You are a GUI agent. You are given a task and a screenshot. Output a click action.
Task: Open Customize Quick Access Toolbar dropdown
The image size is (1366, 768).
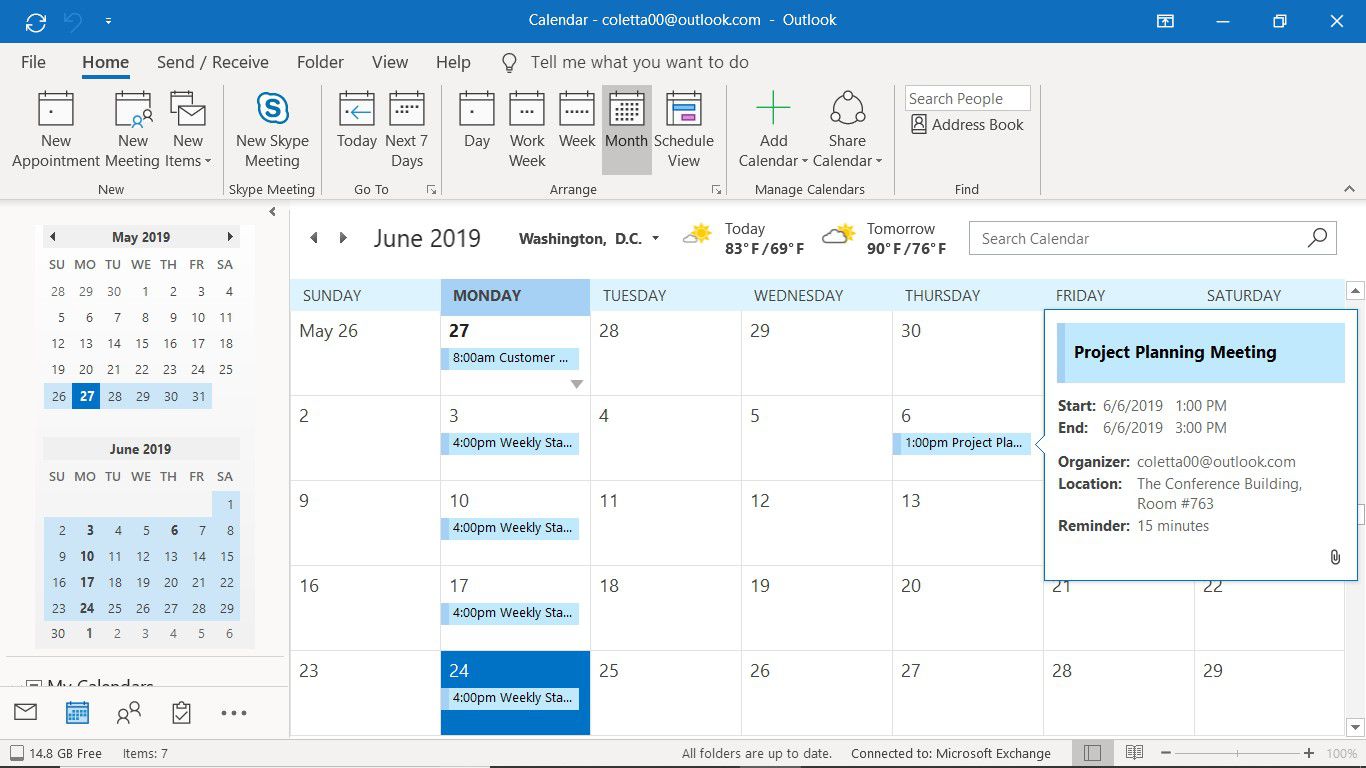click(x=108, y=21)
